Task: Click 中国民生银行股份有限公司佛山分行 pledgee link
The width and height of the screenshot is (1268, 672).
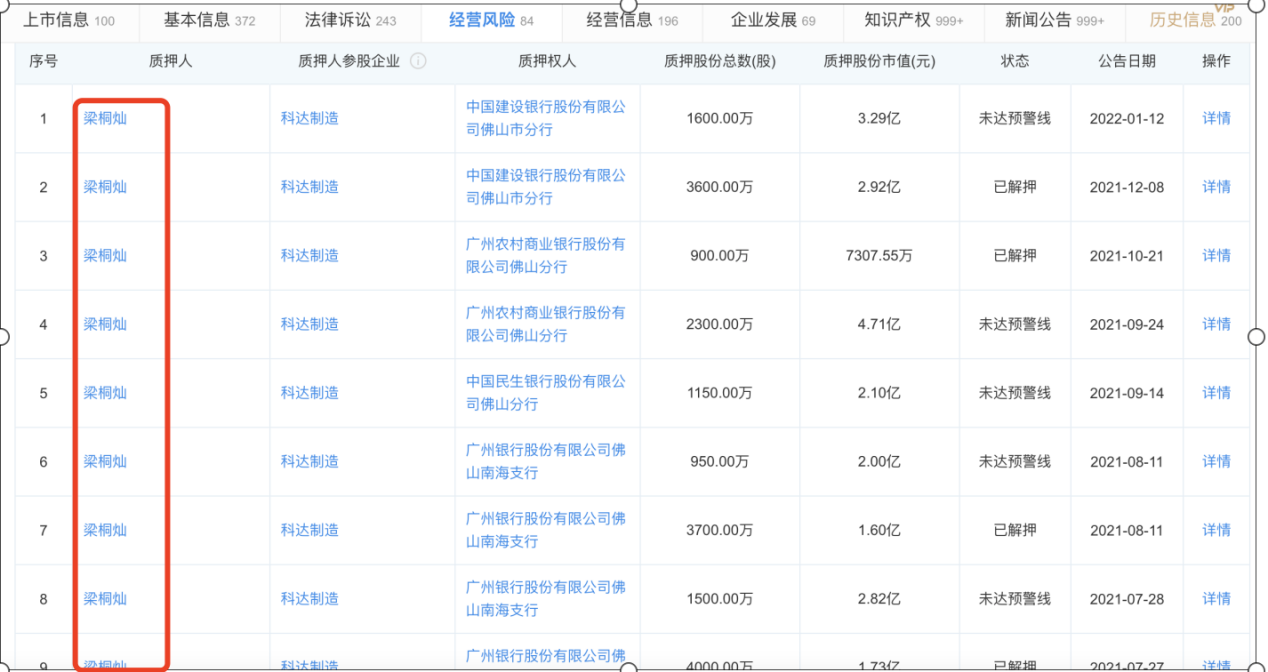Action: tap(546, 393)
